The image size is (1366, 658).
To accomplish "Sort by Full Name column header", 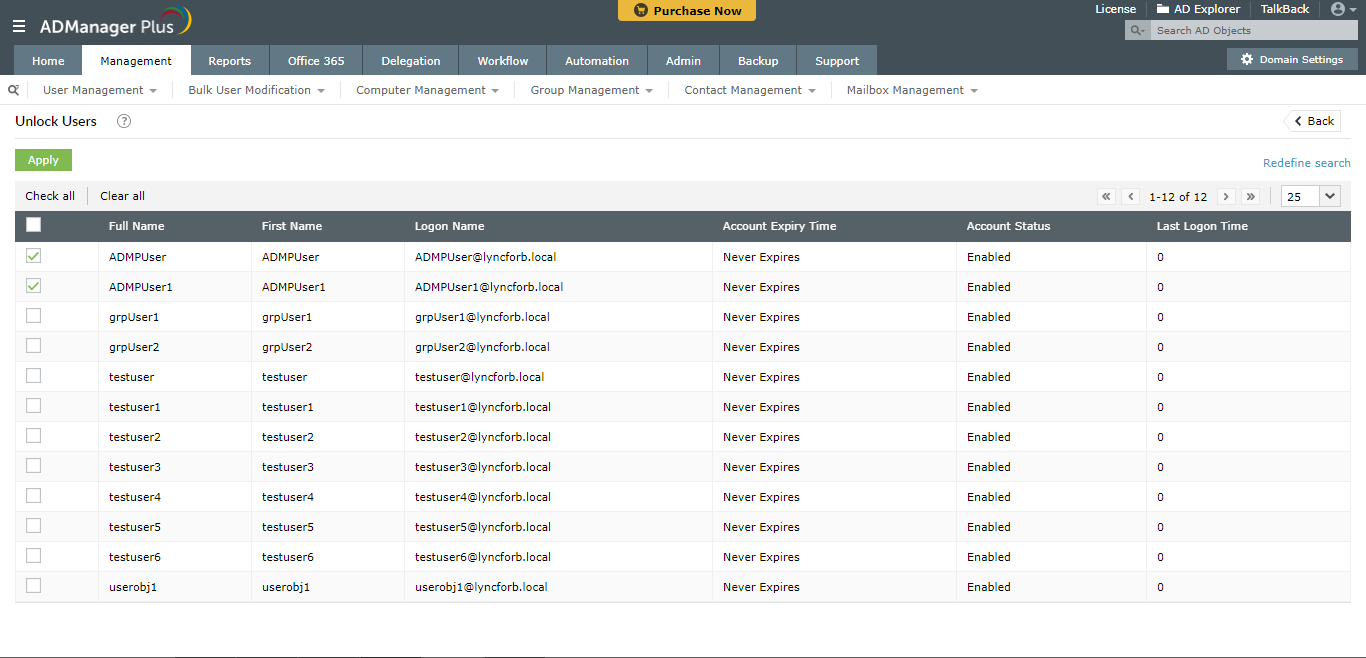I will [136, 226].
